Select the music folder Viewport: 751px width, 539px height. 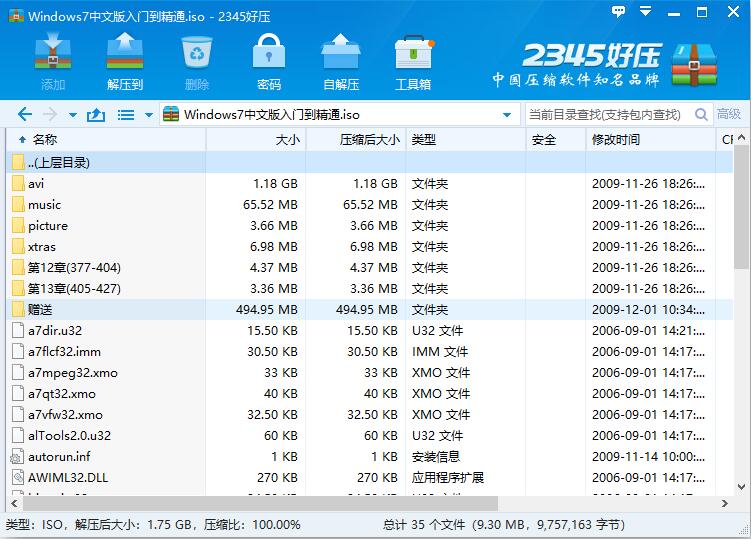[x=370, y=205]
